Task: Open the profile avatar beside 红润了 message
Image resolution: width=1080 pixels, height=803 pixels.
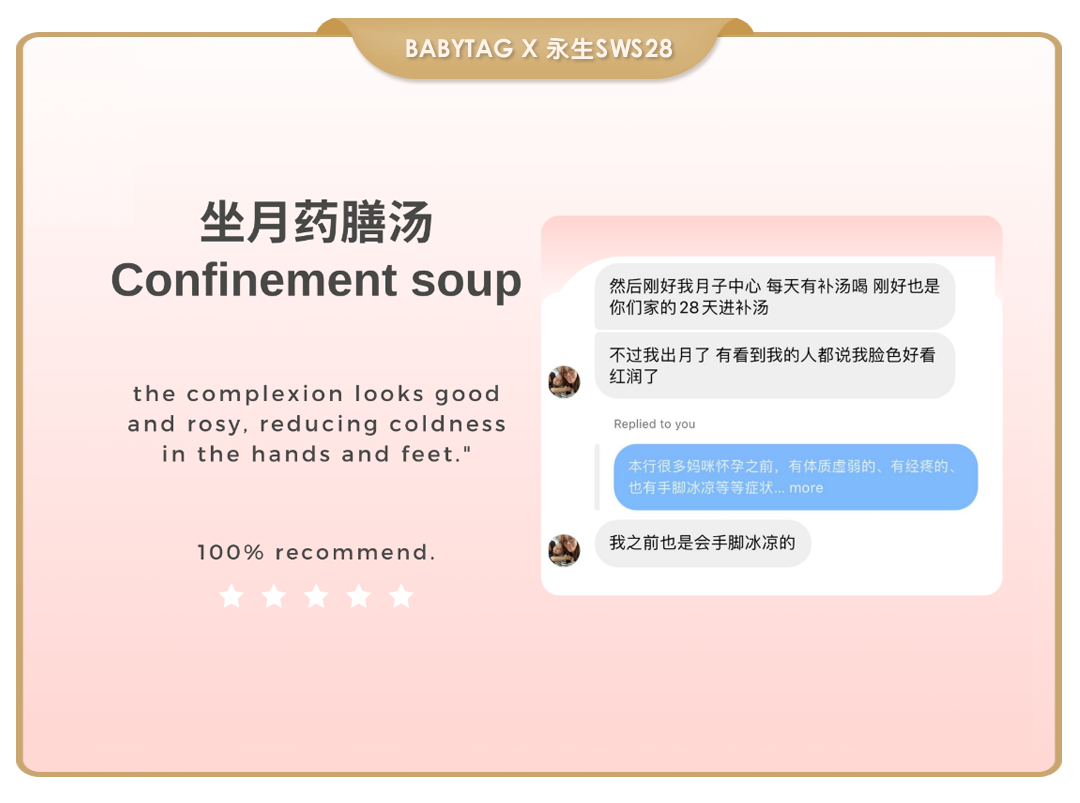Action: coord(564,382)
